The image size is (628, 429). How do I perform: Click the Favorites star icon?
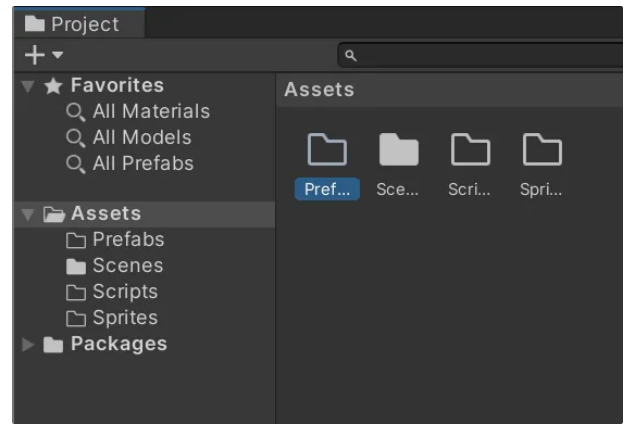click(x=53, y=86)
